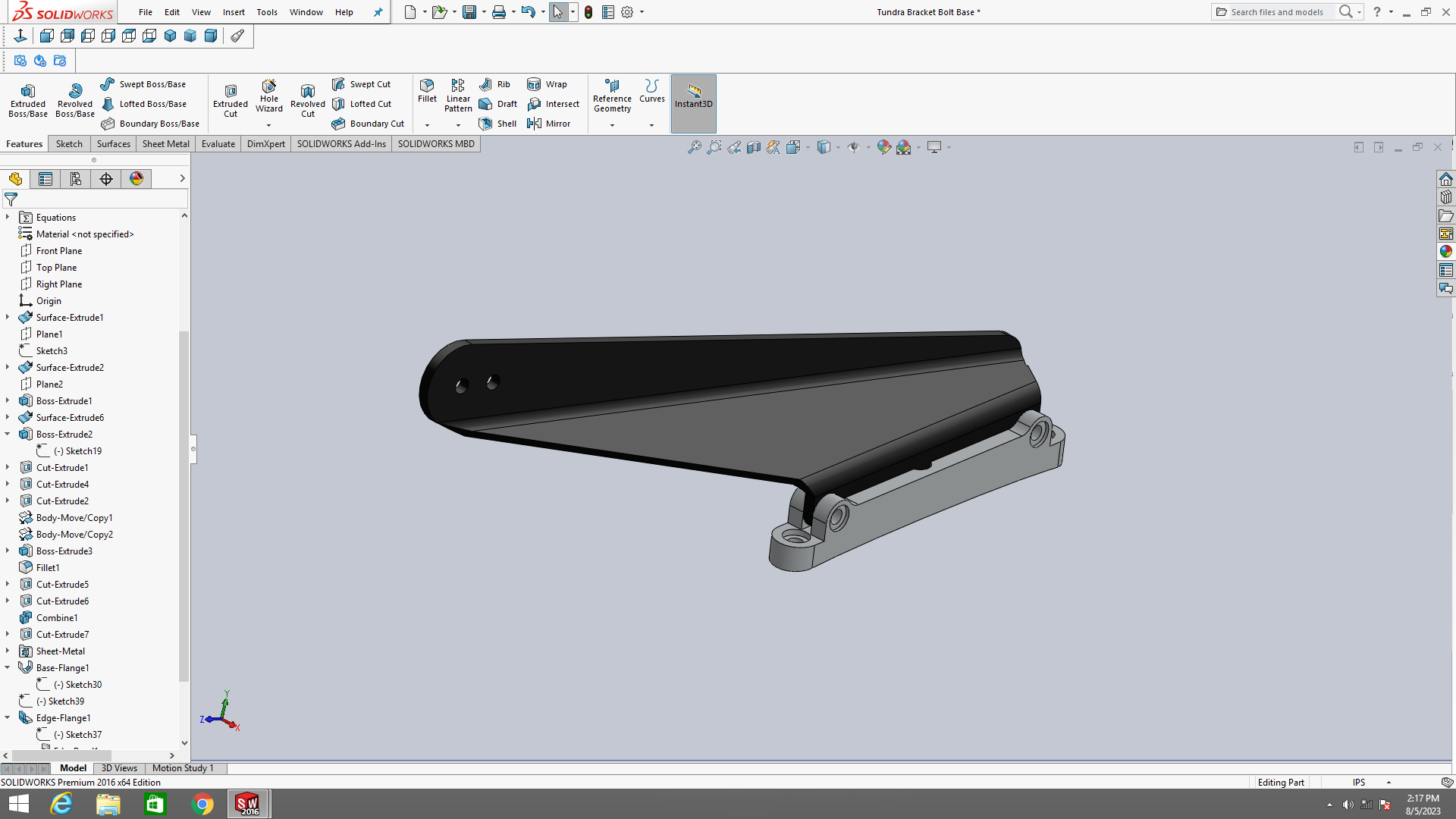
Task: Switch to the Motion Study 1 tab
Action: [x=183, y=768]
